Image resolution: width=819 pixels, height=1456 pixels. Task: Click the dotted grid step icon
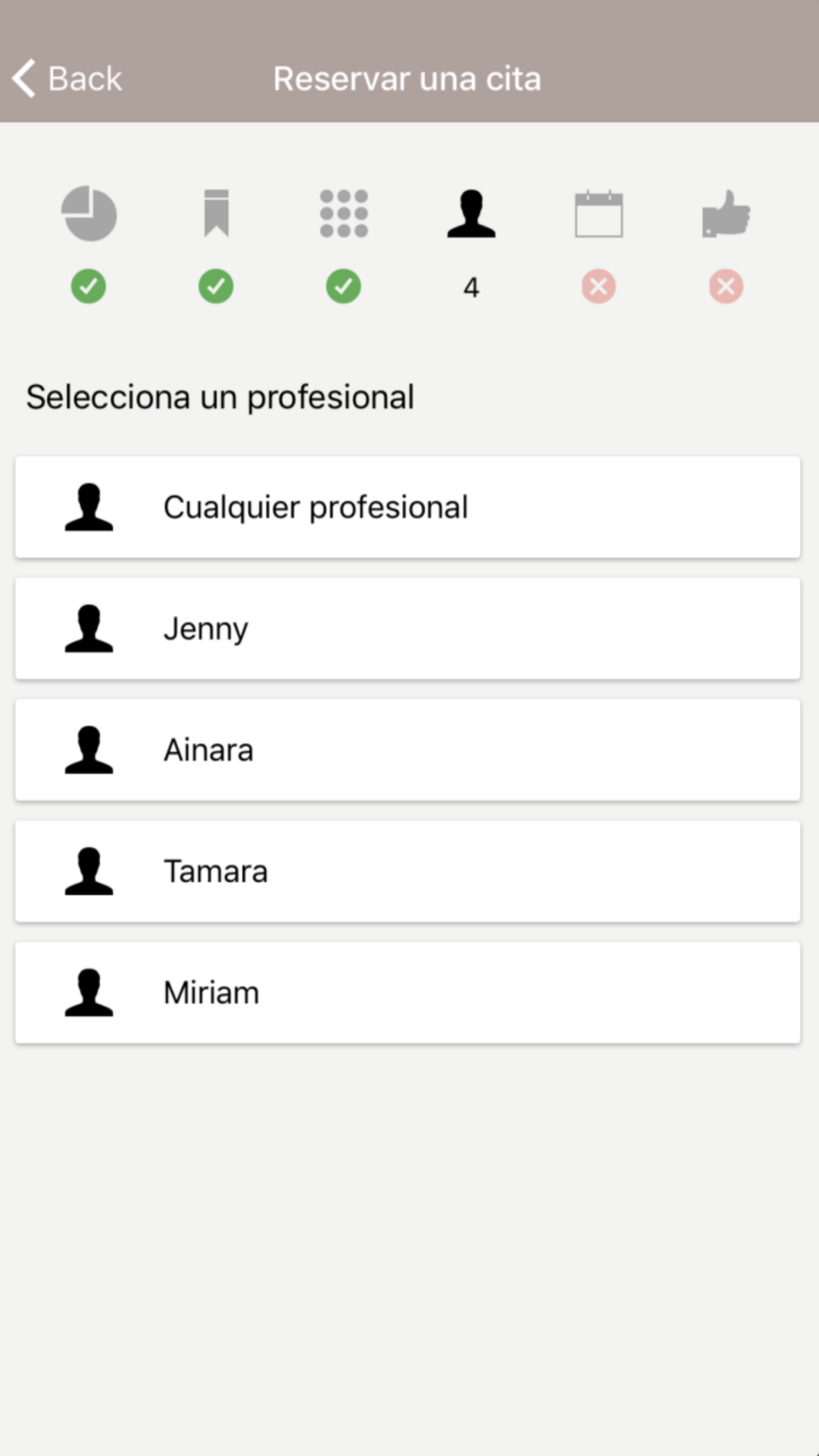tap(344, 214)
